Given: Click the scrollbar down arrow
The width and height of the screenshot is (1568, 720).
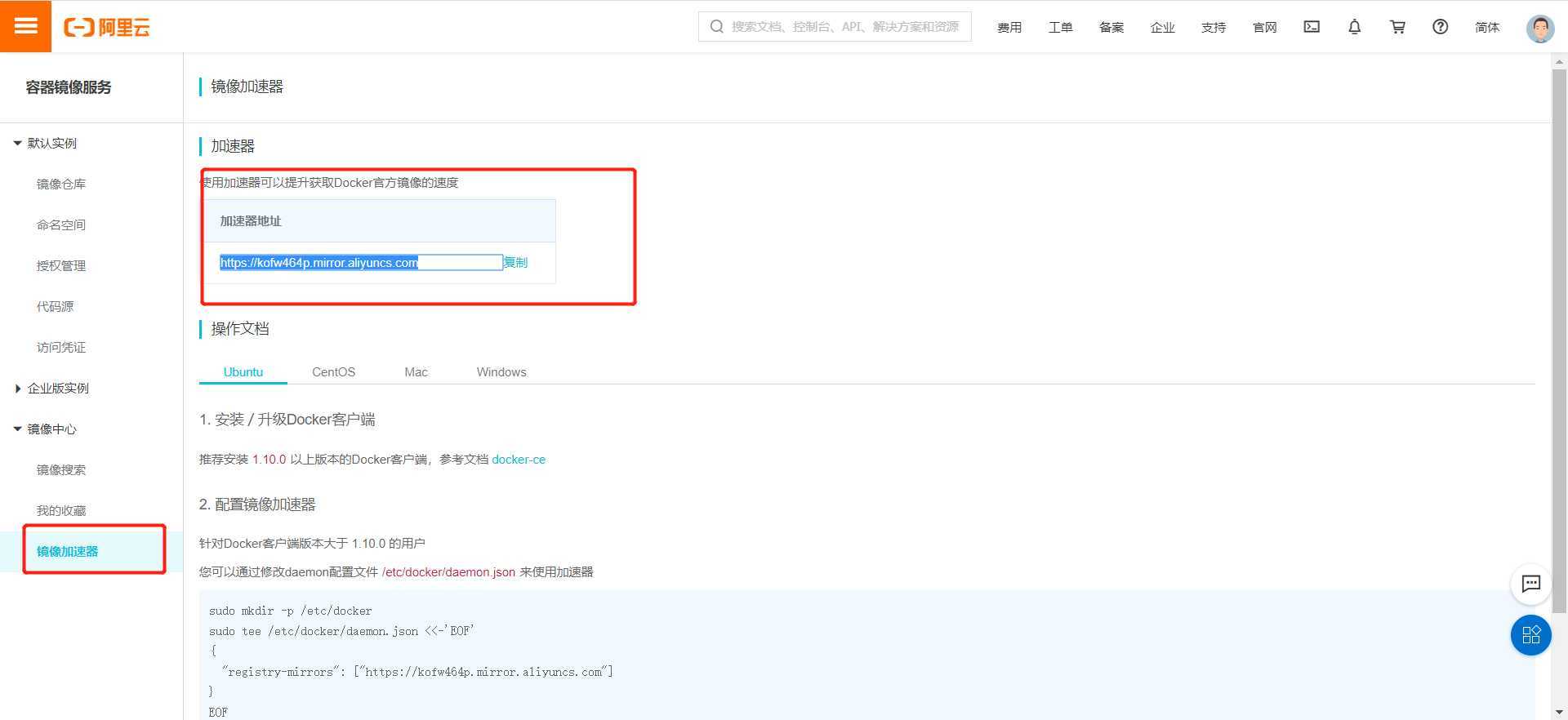Looking at the screenshot, I should 1559,713.
